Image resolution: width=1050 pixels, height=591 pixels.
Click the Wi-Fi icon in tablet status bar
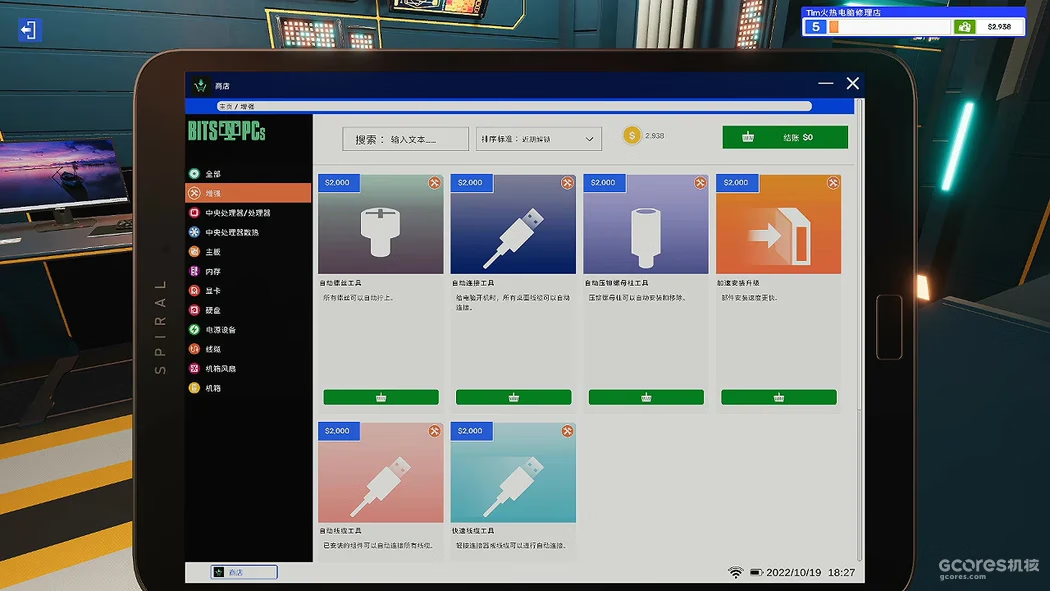tap(736, 572)
